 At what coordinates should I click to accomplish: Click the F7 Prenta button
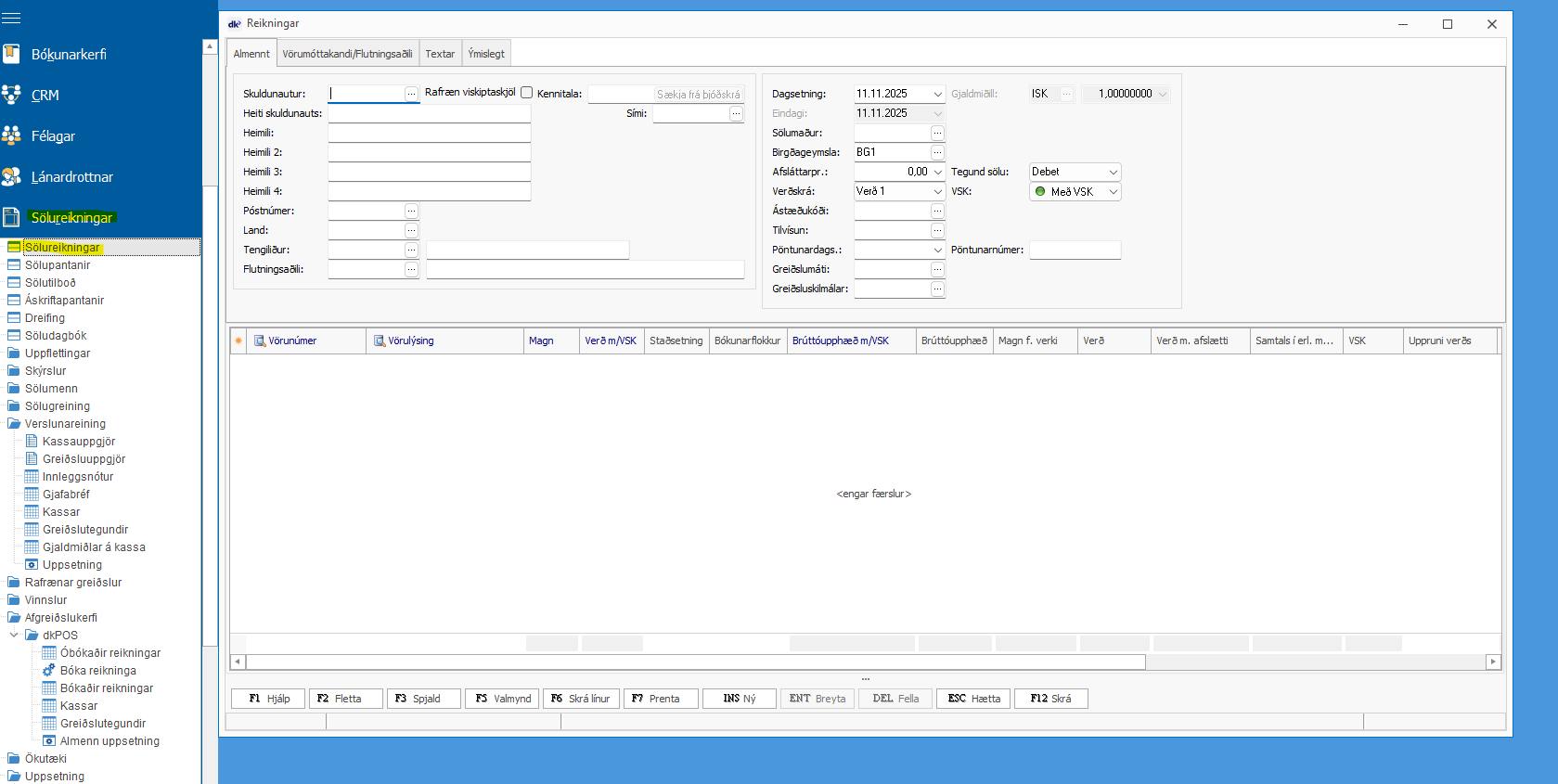[x=661, y=699]
